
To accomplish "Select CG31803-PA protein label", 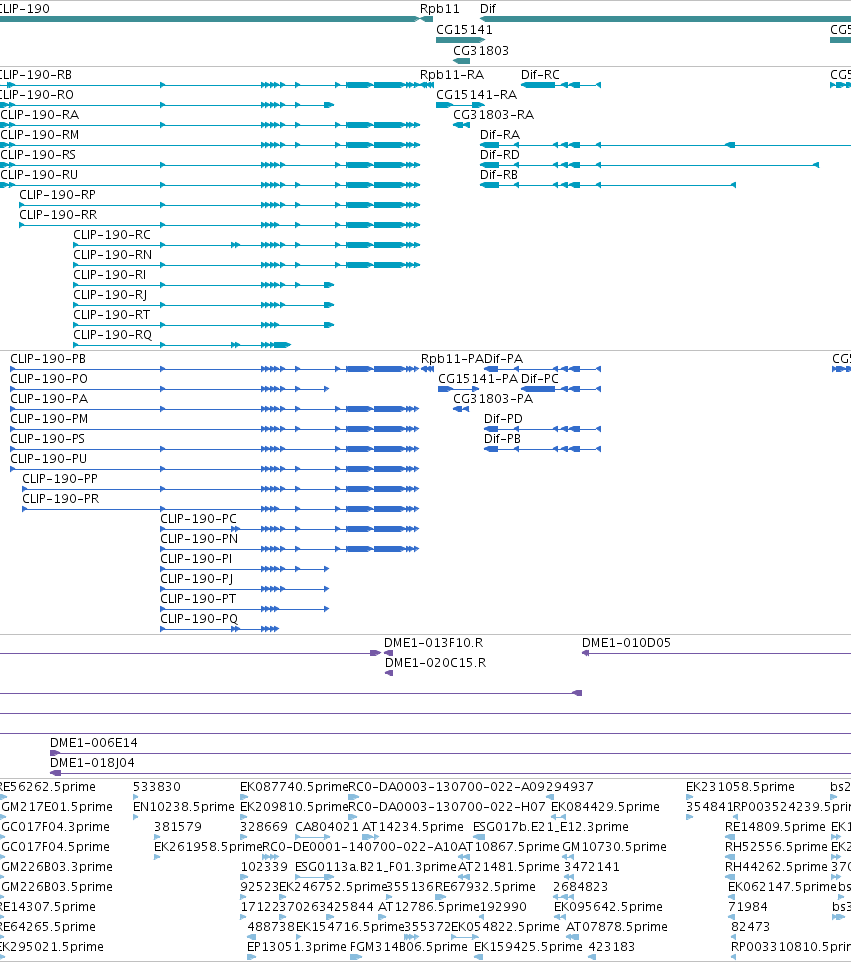I will pyautogui.click(x=493, y=399).
